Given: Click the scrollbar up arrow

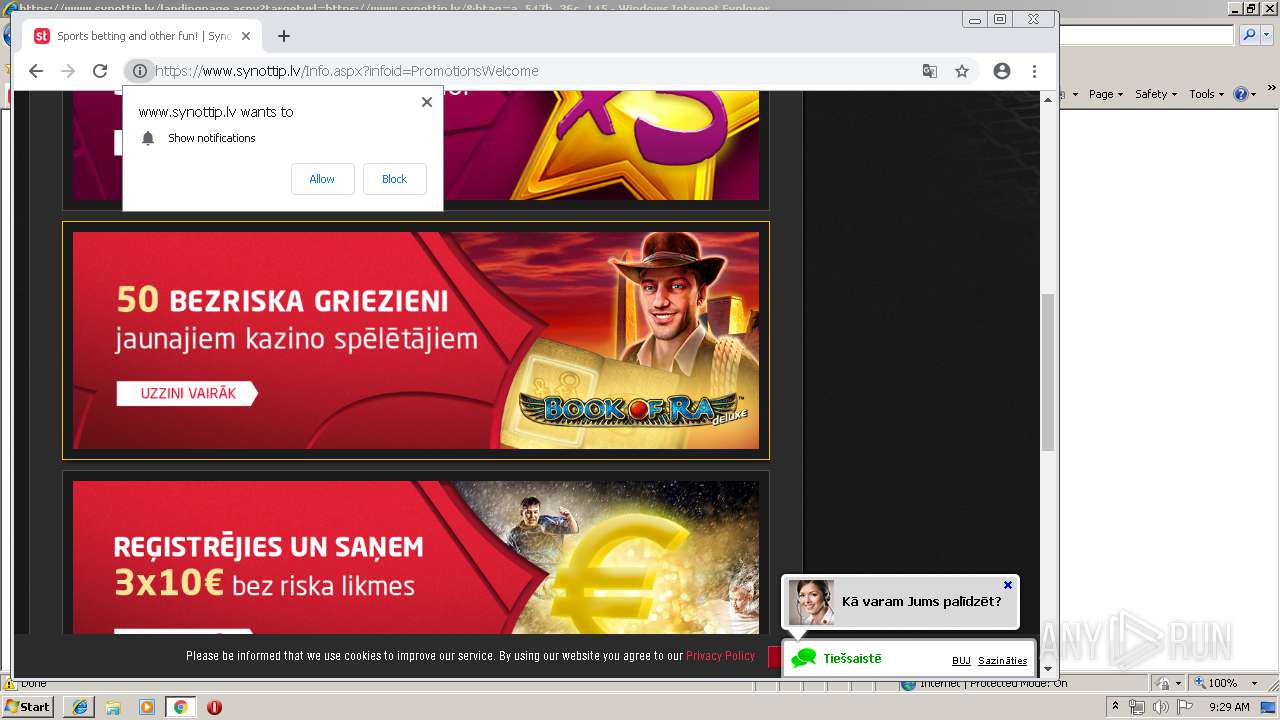Looking at the screenshot, I should coord(1048,99).
